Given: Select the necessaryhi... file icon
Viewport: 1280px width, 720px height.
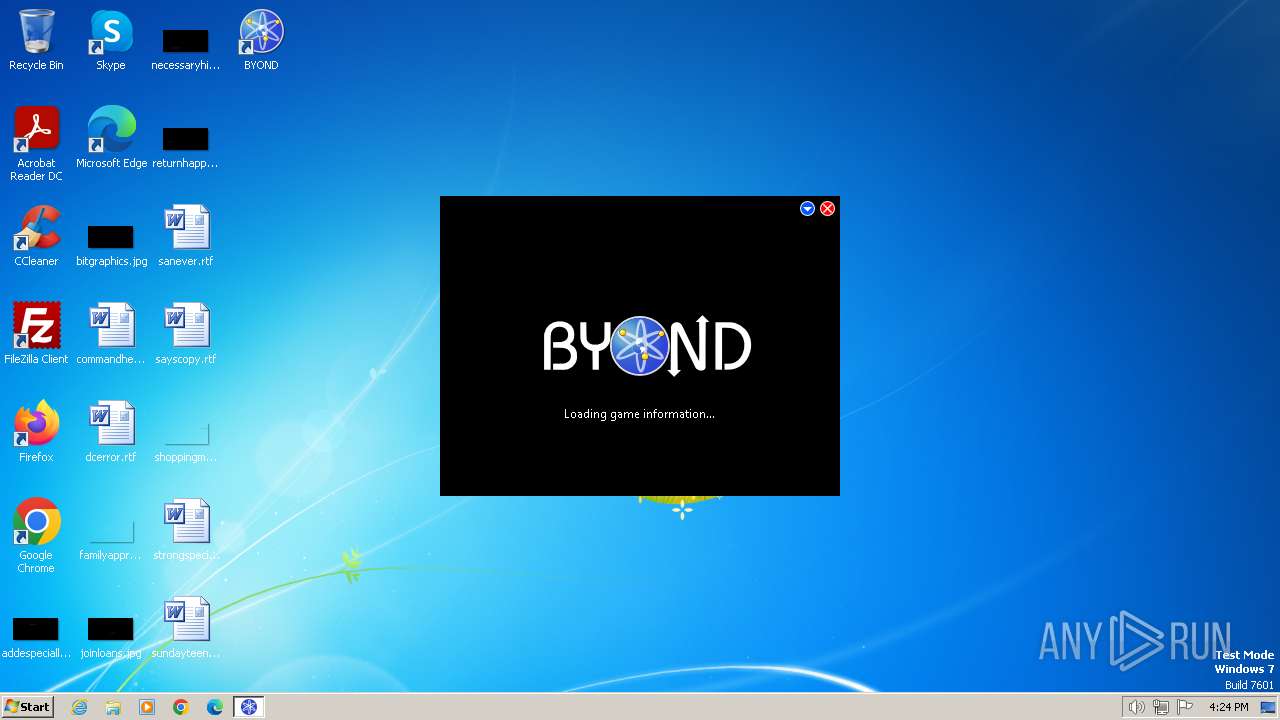Looking at the screenshot, I should pyautogui.click(x=186, y=48).
